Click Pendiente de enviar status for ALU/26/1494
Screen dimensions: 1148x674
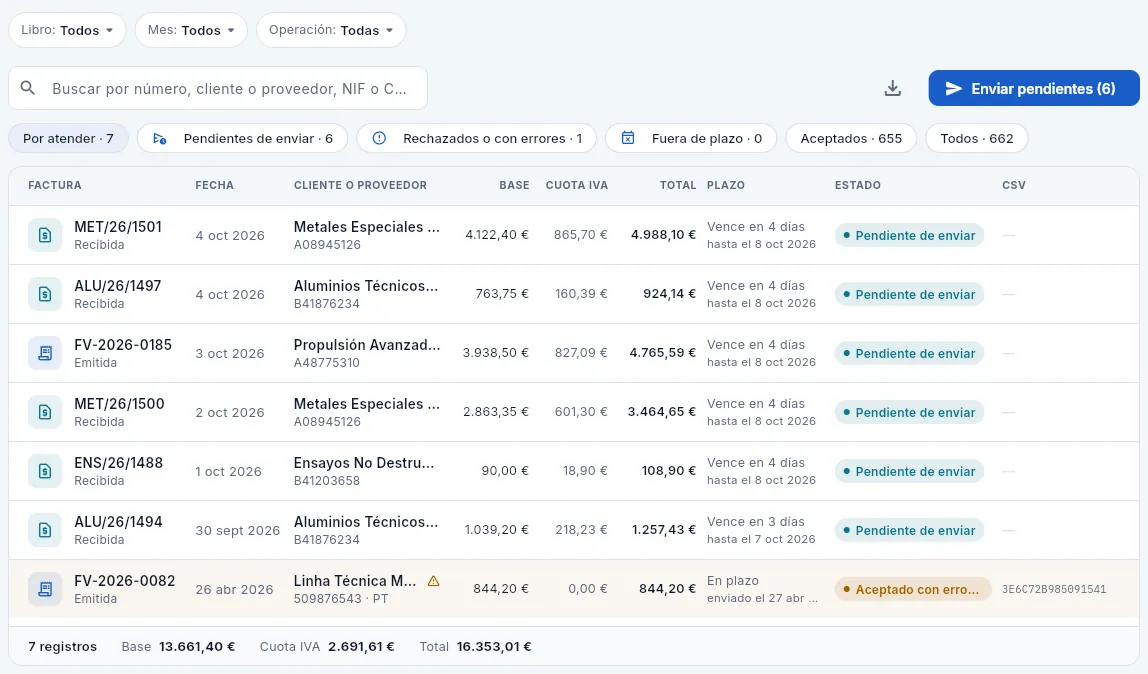[x=909, y=531]
